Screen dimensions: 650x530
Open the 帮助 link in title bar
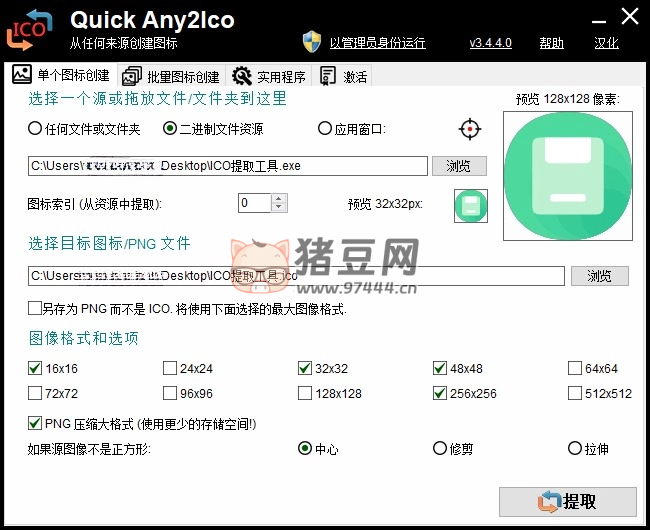point(551,43)
